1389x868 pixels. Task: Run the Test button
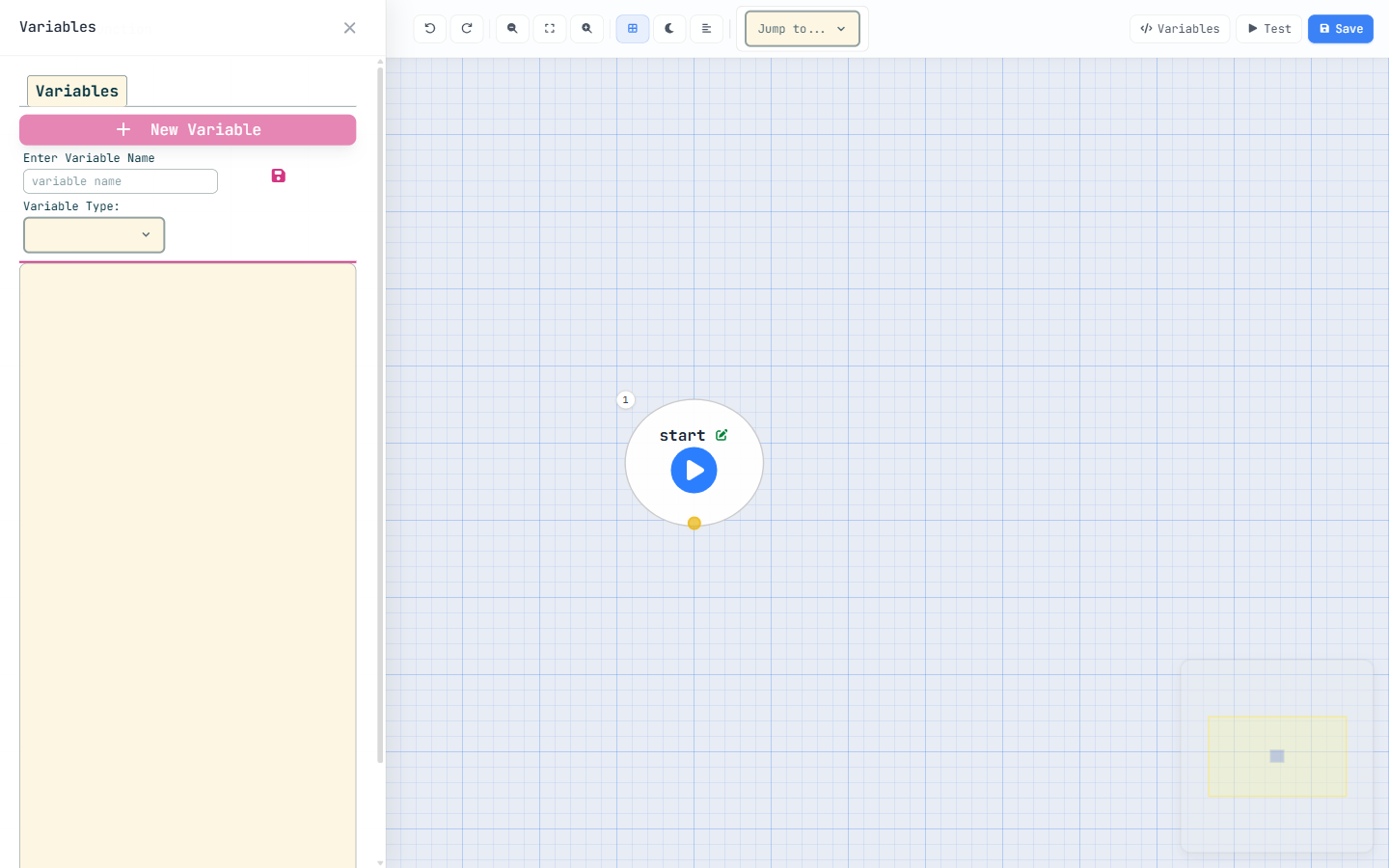pos(1269,29)
